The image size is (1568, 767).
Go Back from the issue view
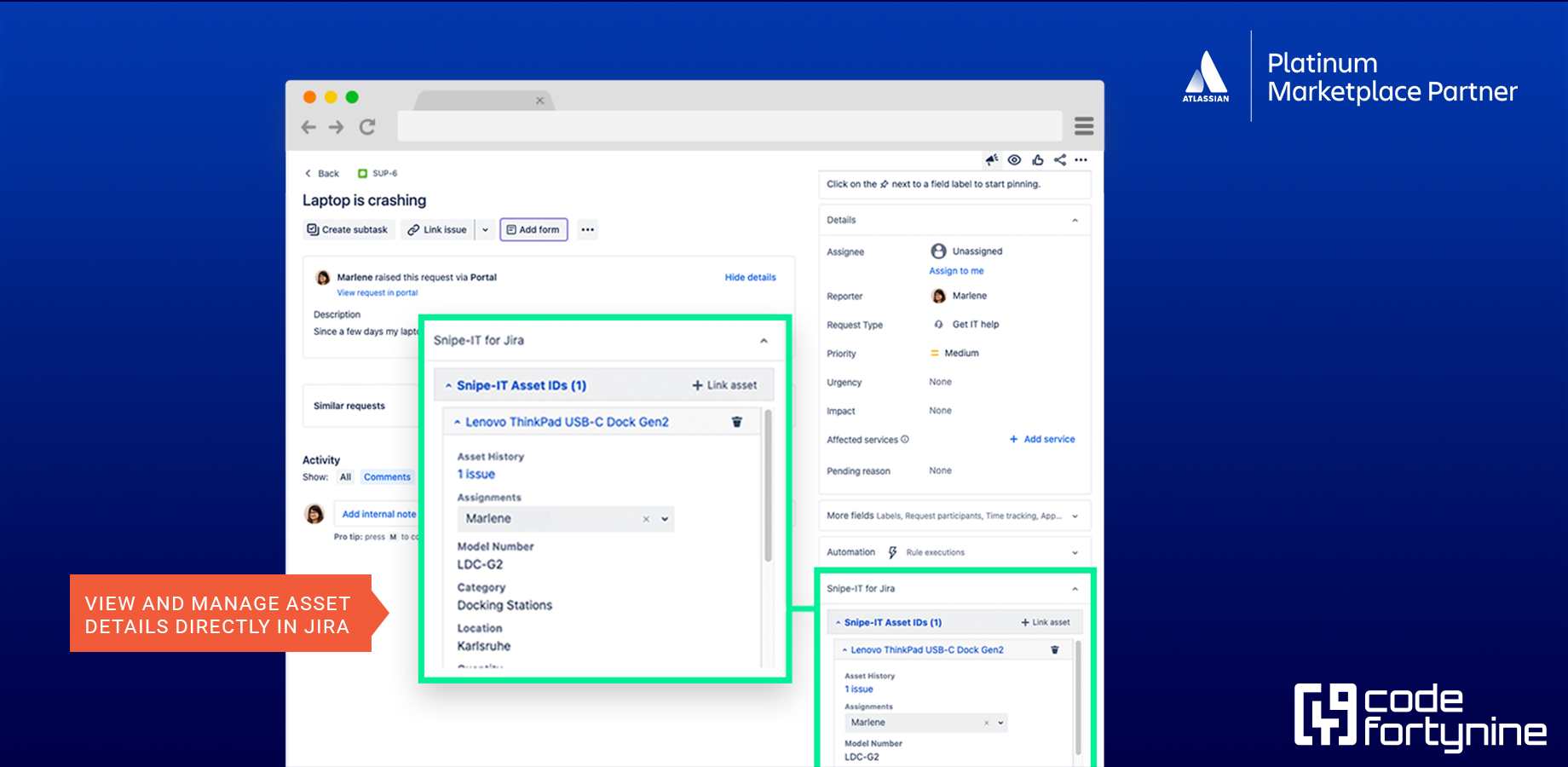pyautogui.click(x=322, y=173)
